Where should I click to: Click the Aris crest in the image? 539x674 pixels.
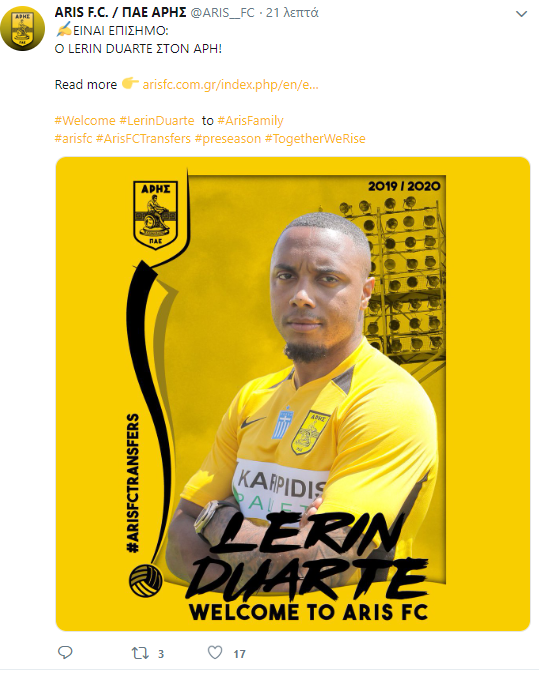click(155, 214)
